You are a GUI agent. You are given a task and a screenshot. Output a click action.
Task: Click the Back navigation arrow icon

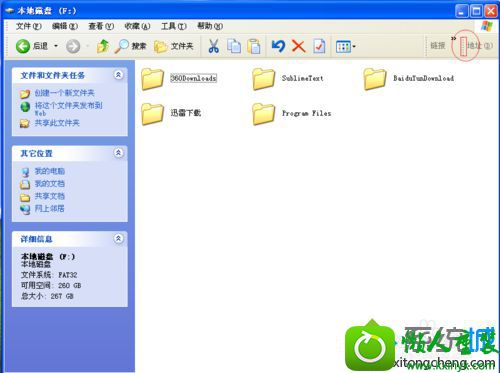(x=23, y=46)
